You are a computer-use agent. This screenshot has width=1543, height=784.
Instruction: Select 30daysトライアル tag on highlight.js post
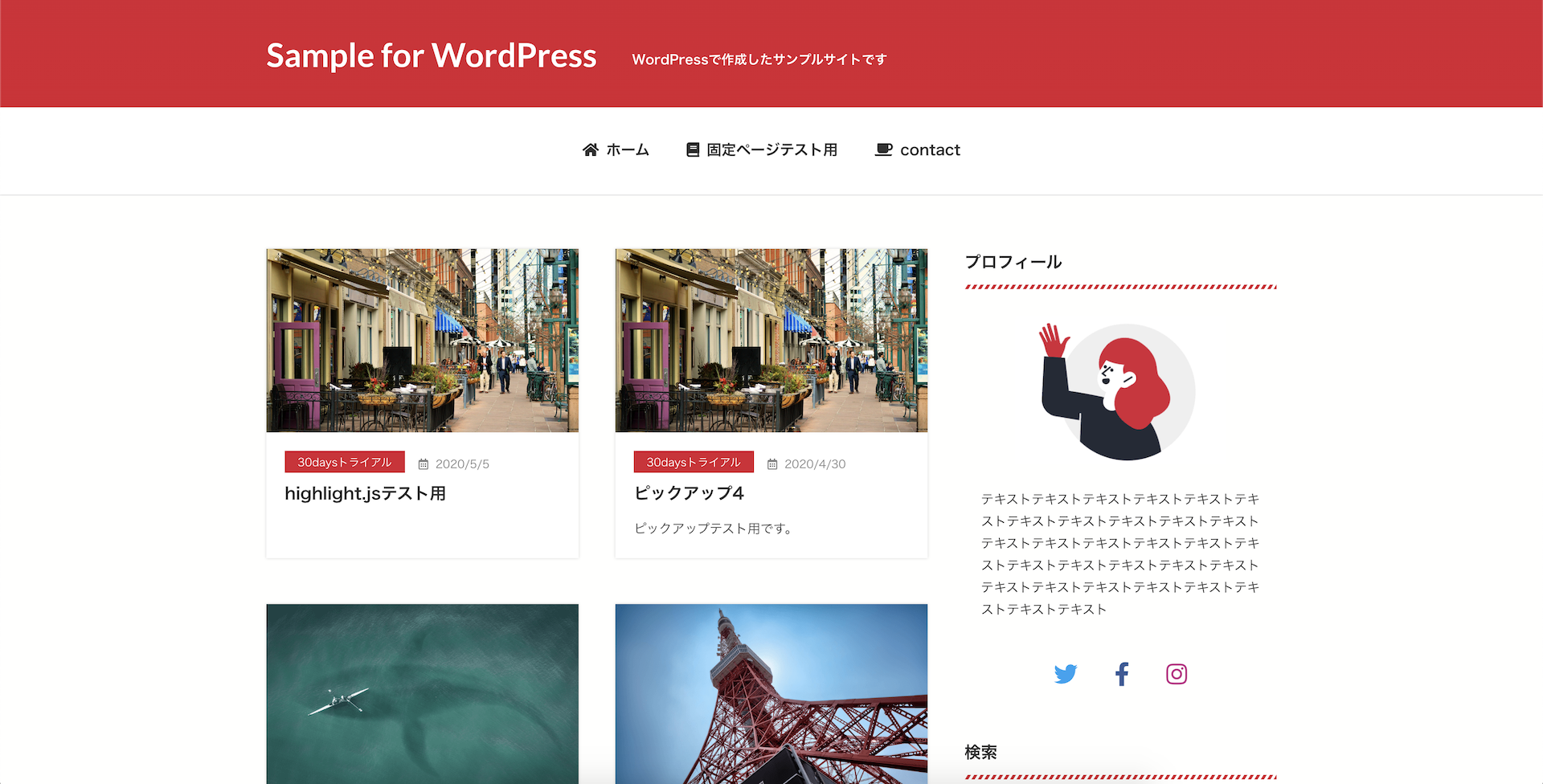coord(345,462)
